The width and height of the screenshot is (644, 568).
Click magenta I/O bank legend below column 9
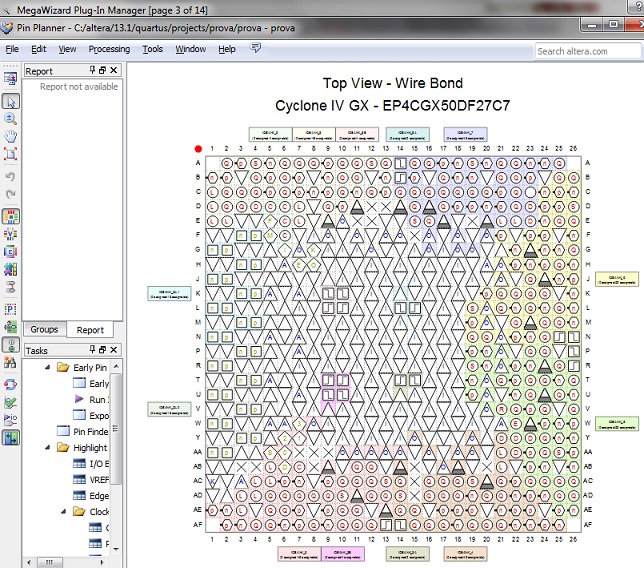click(x=343, y=554)
